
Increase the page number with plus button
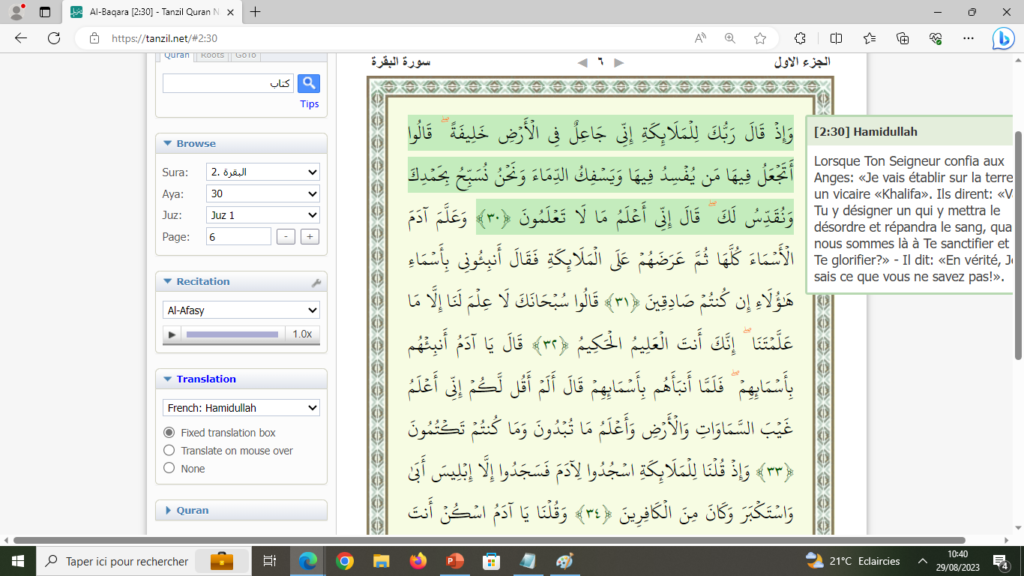point(310,237)
